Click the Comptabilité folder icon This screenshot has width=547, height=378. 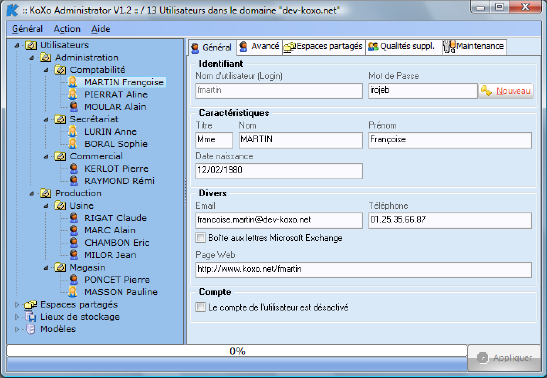point(60,70)
